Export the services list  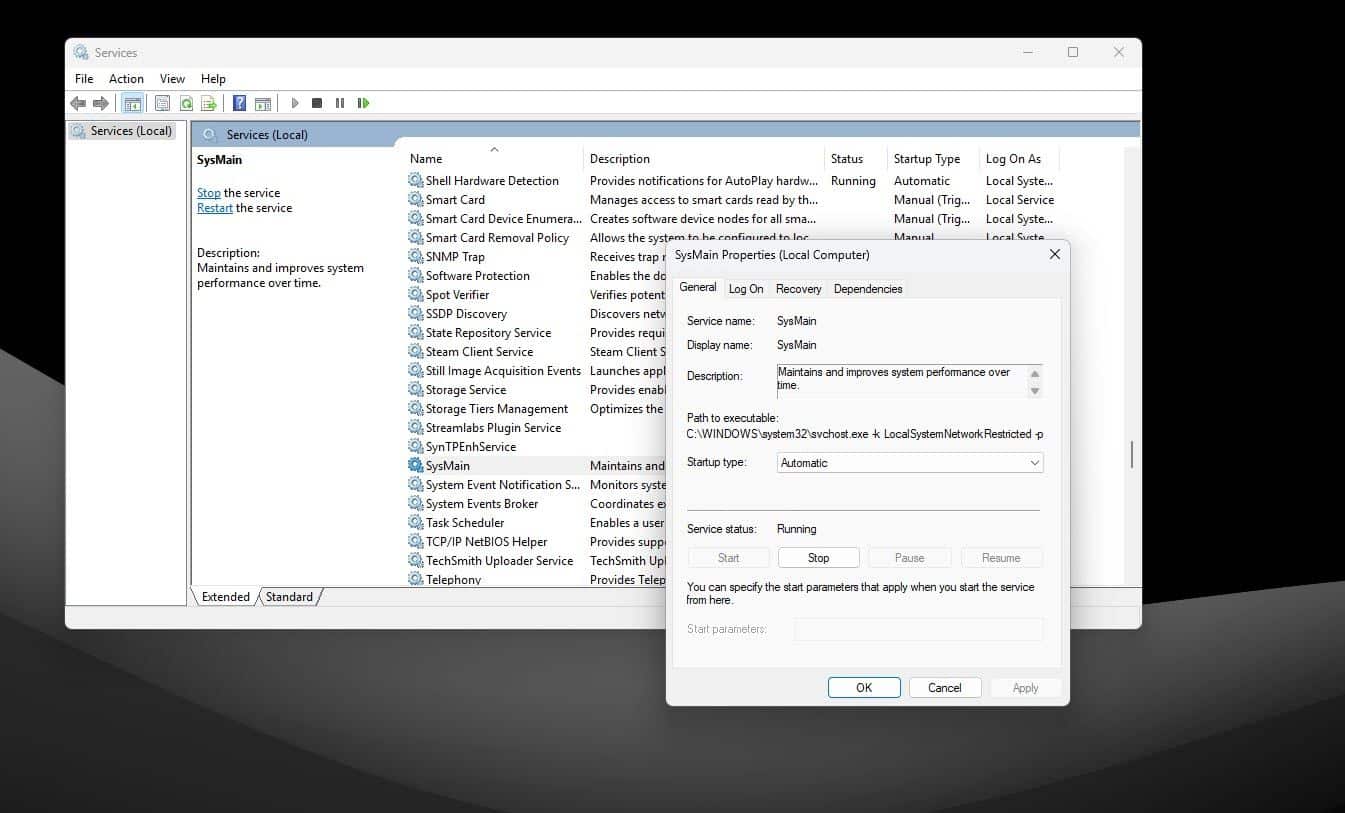pyautogui.click(x=209, y=102)
